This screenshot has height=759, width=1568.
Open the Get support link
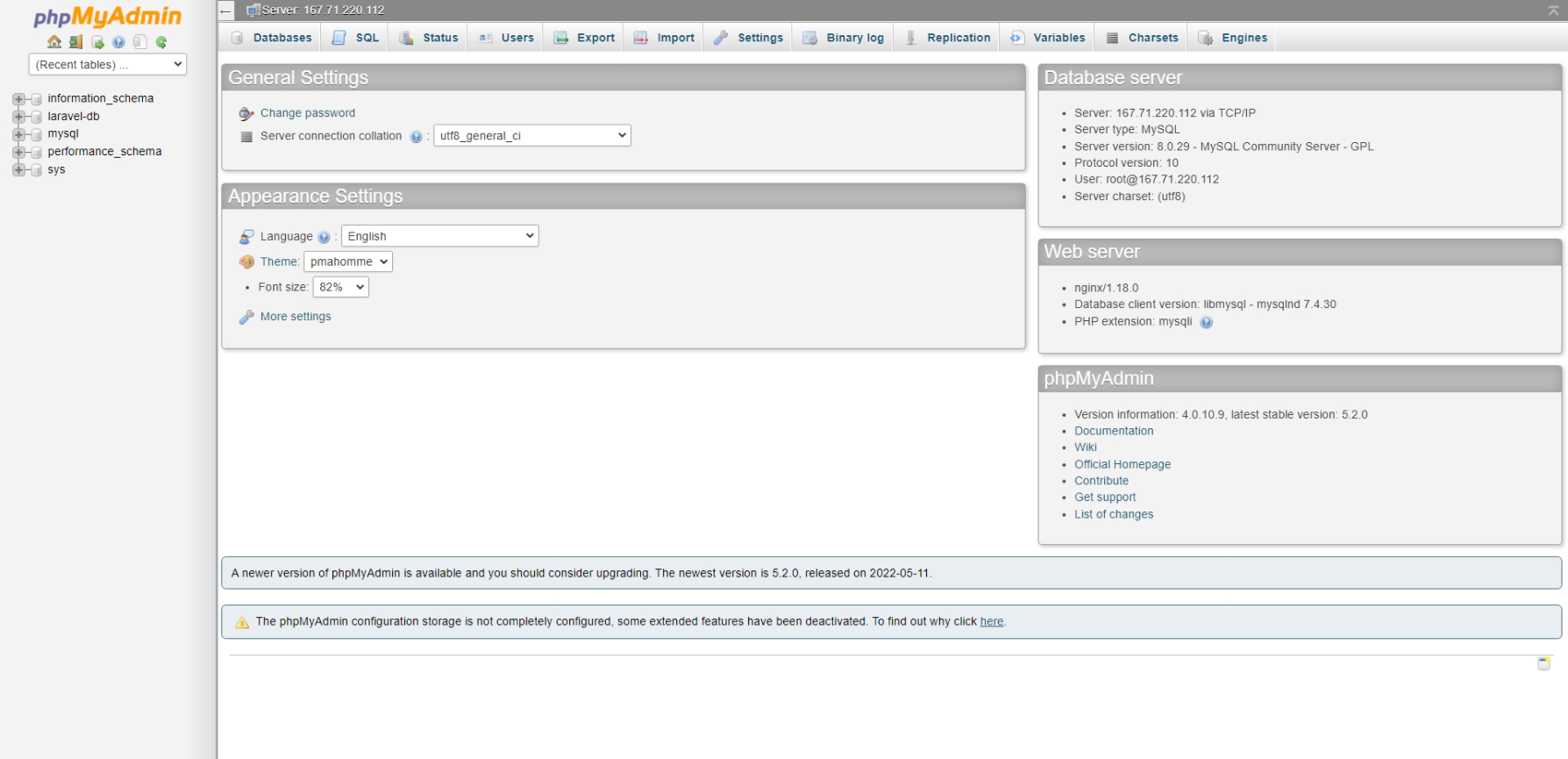(1105, 498)
